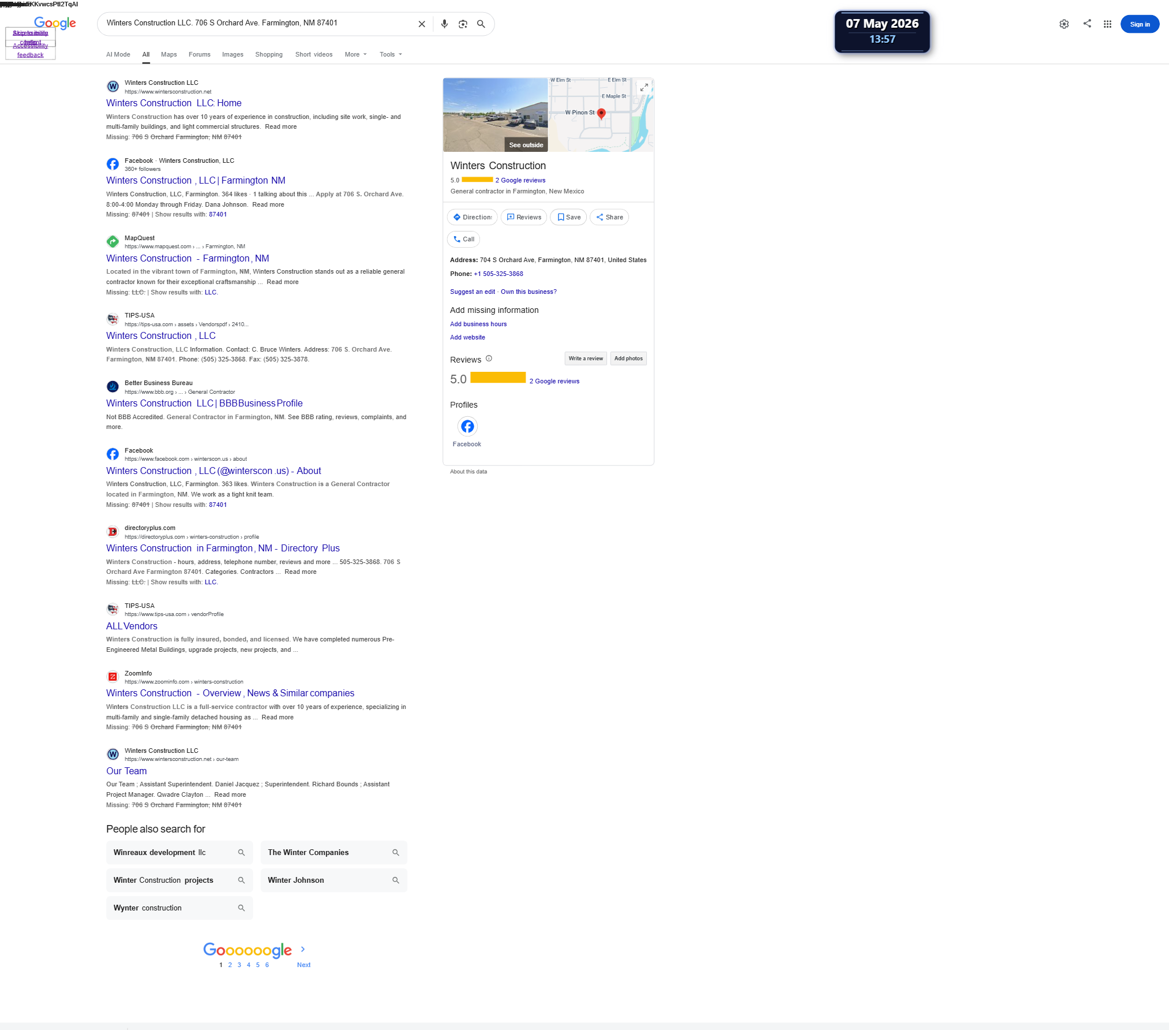Click the ZoomInfo result favicon
Image resolution: width=1176 pixels, height=1030 pixels.
pos(113,677)
